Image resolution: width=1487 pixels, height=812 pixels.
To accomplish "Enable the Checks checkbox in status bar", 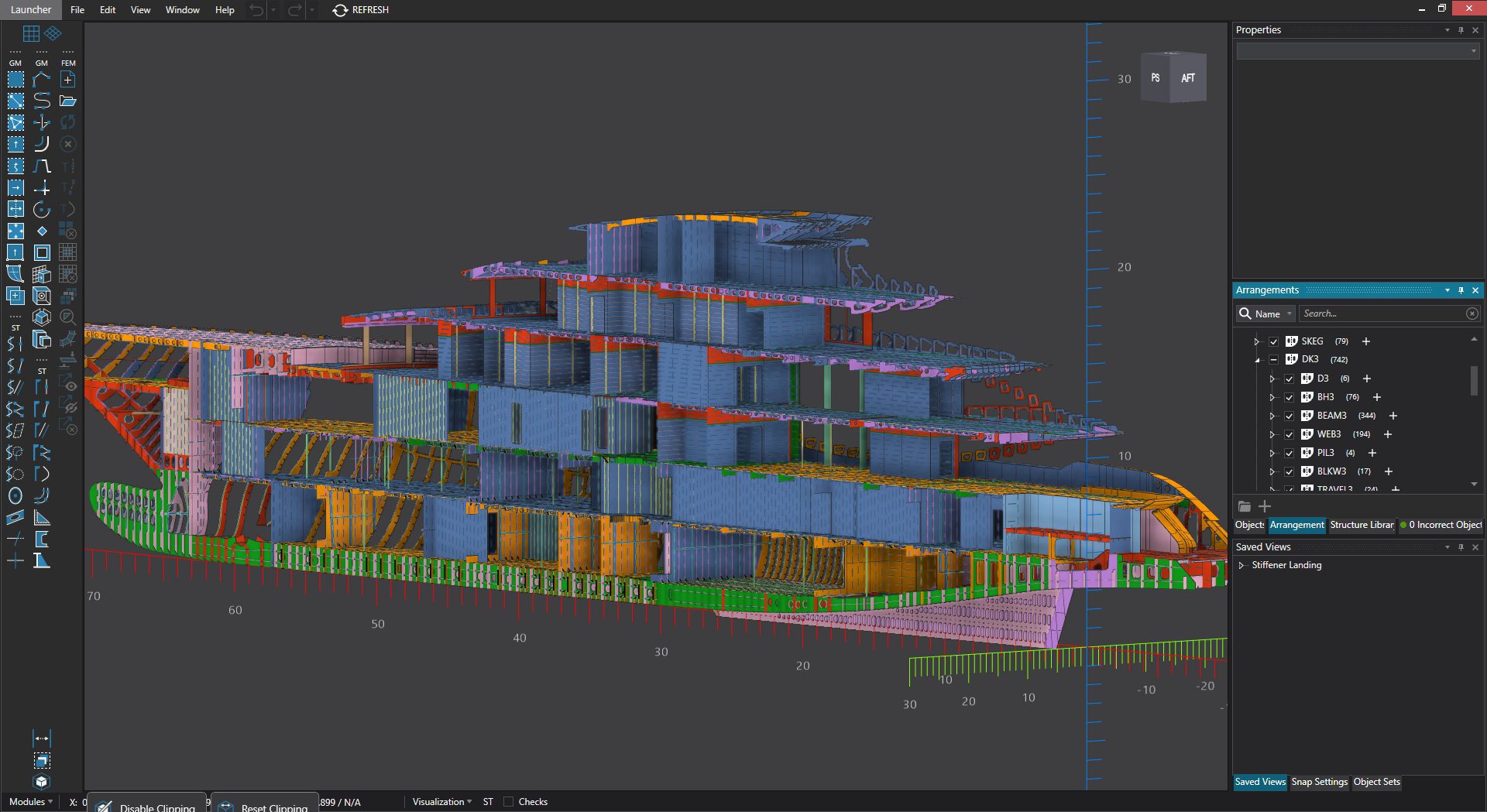I will coord(509,801).
